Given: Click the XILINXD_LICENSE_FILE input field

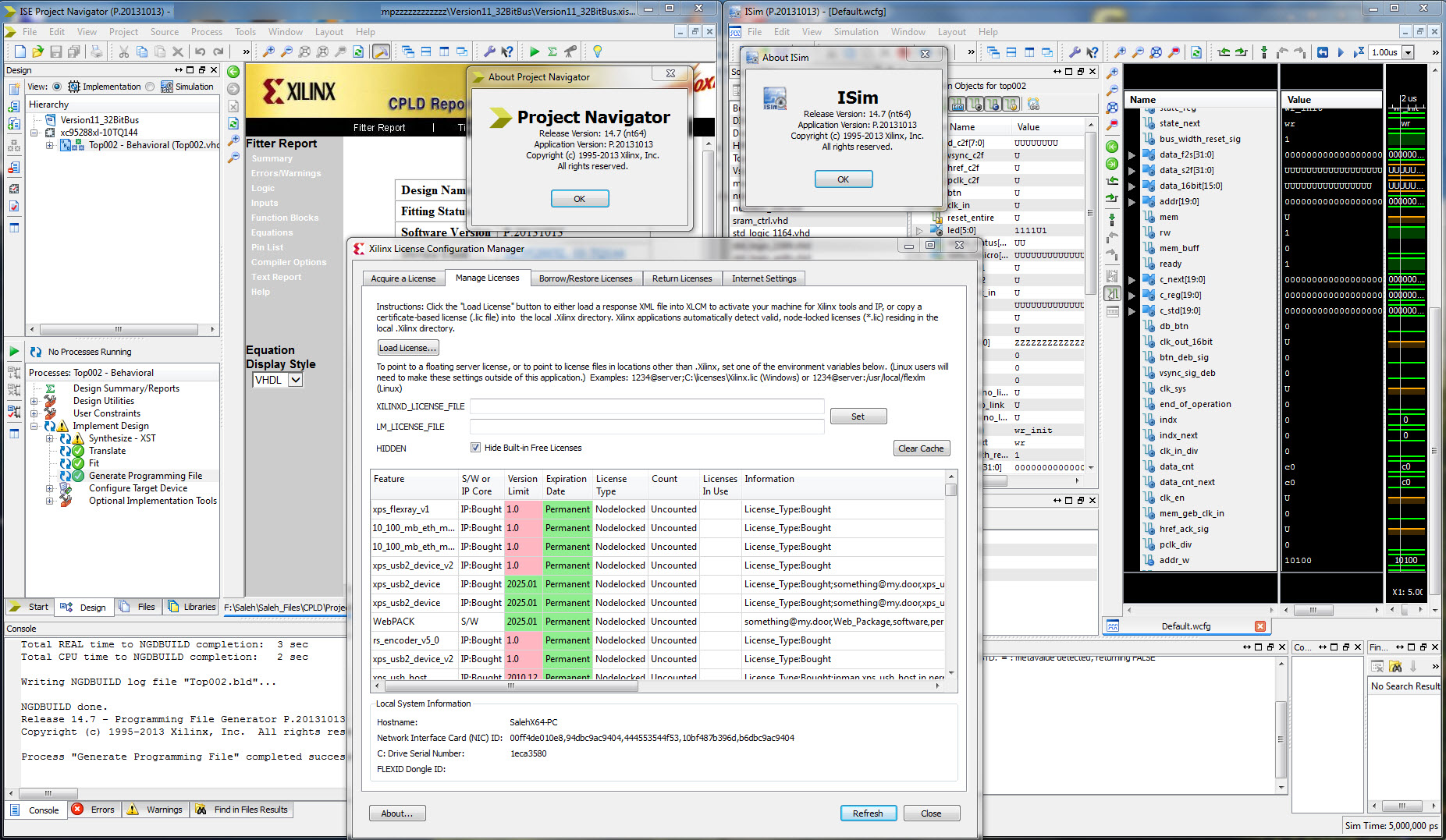Looking at the screenshot, I should tap(646, 406).
